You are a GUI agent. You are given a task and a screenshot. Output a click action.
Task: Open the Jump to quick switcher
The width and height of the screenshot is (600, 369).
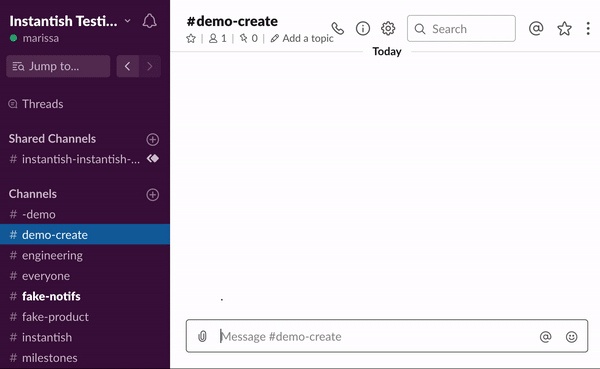tap(58, 66)
